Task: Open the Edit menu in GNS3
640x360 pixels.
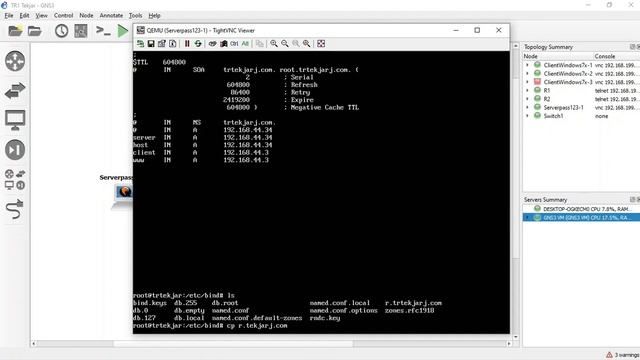Action: click(24, 16)
